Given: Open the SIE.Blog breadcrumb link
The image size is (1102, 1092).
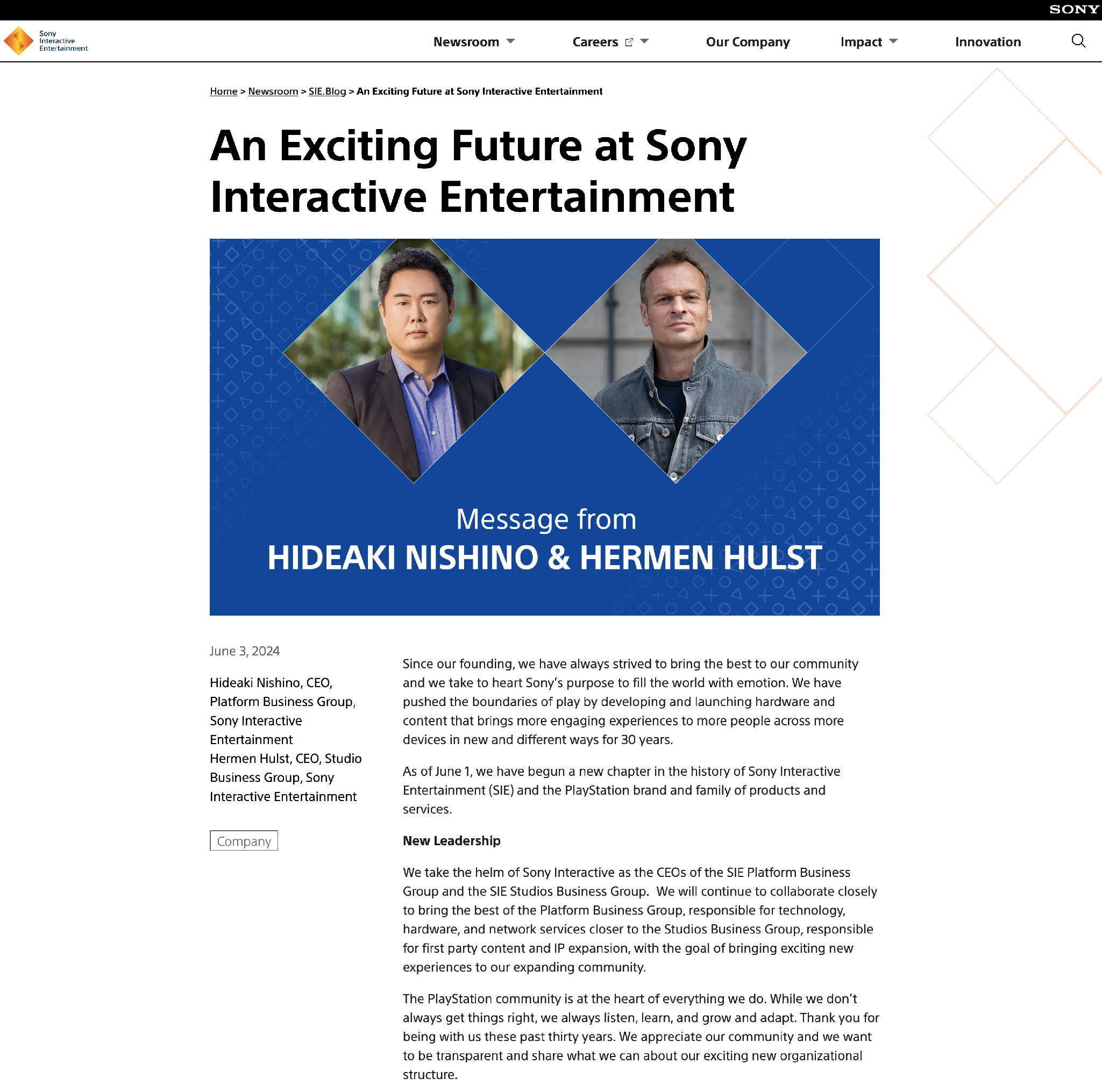Looking at the screenshot, I should (x=326, y=91).
